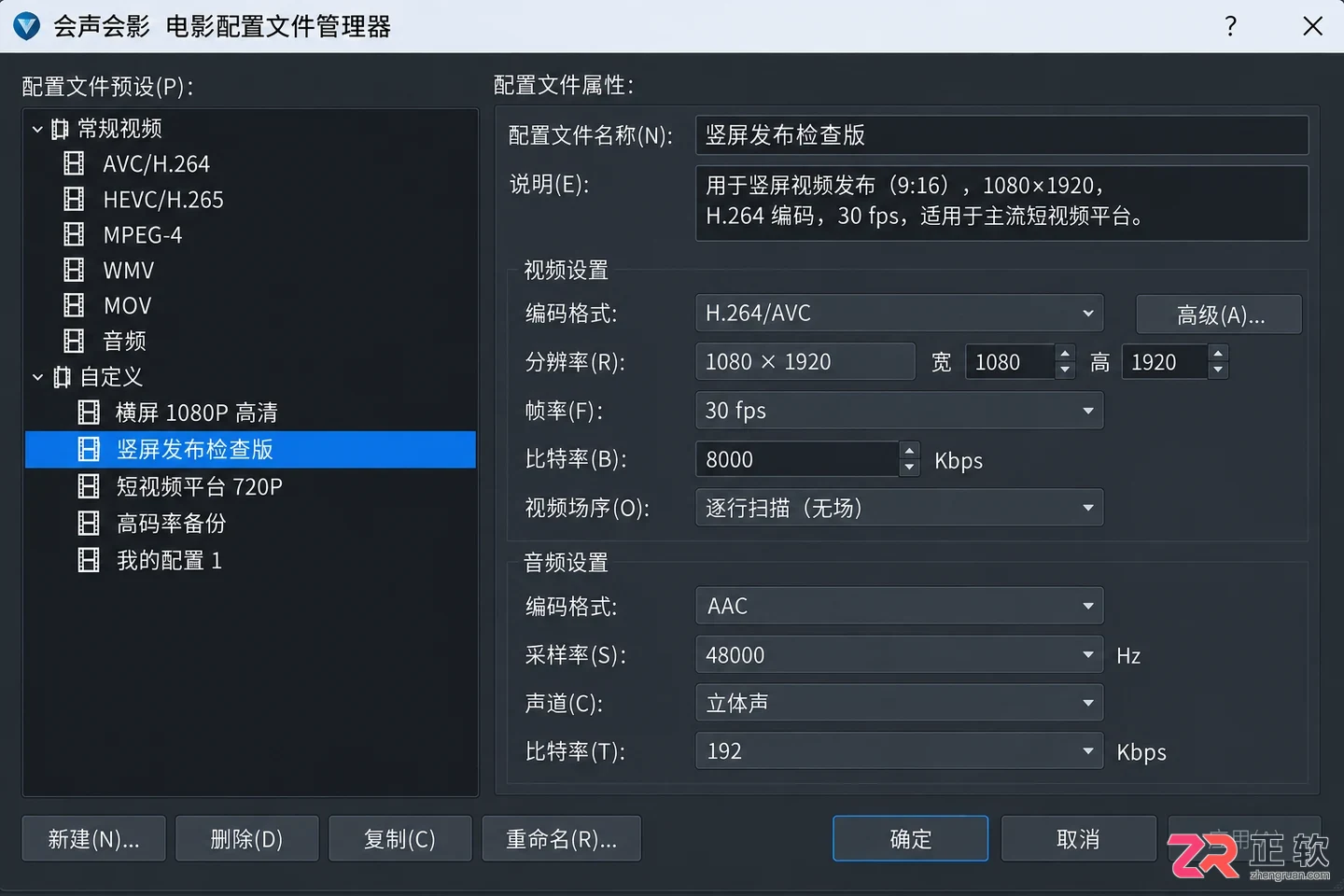Screen dimensions: 1344x896
Task: Click the 宽 1080 input field
Action: click(x=1010, y=362)
